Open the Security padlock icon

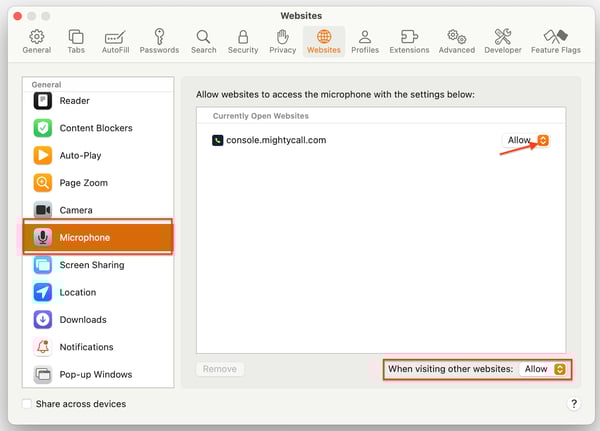[x=243, y=37]
